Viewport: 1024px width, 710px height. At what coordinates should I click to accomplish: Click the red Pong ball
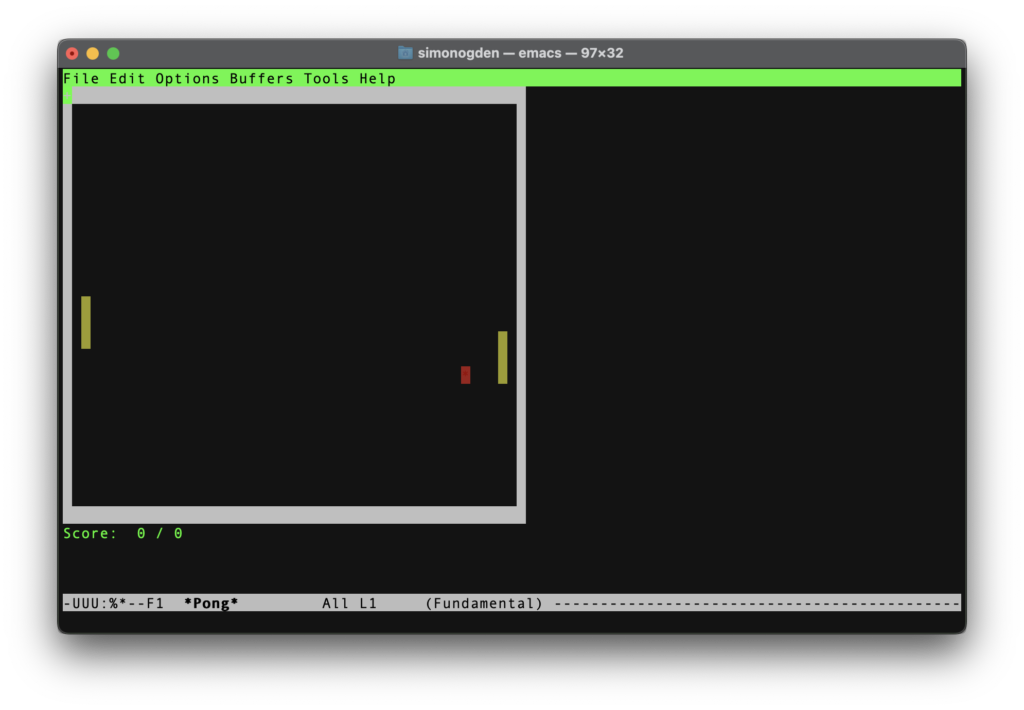[466, 375]
